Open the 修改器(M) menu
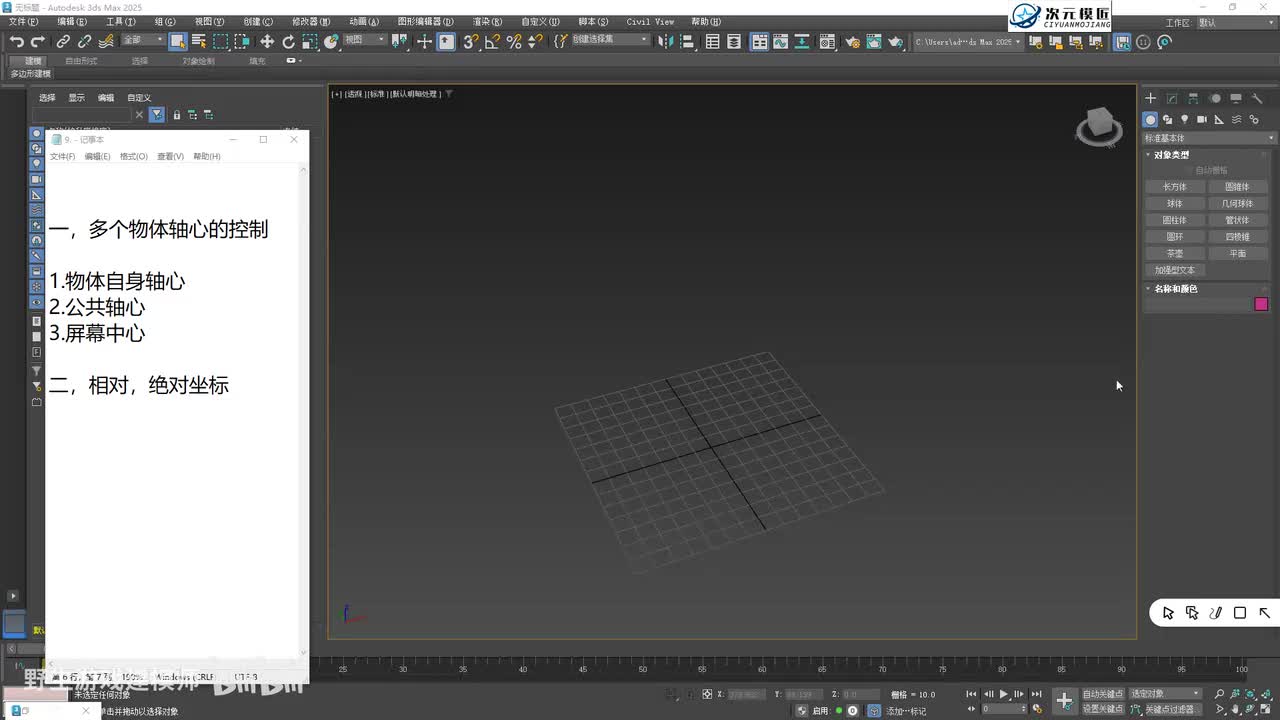This screenshot has height=720, width=1280. (311, 21)
